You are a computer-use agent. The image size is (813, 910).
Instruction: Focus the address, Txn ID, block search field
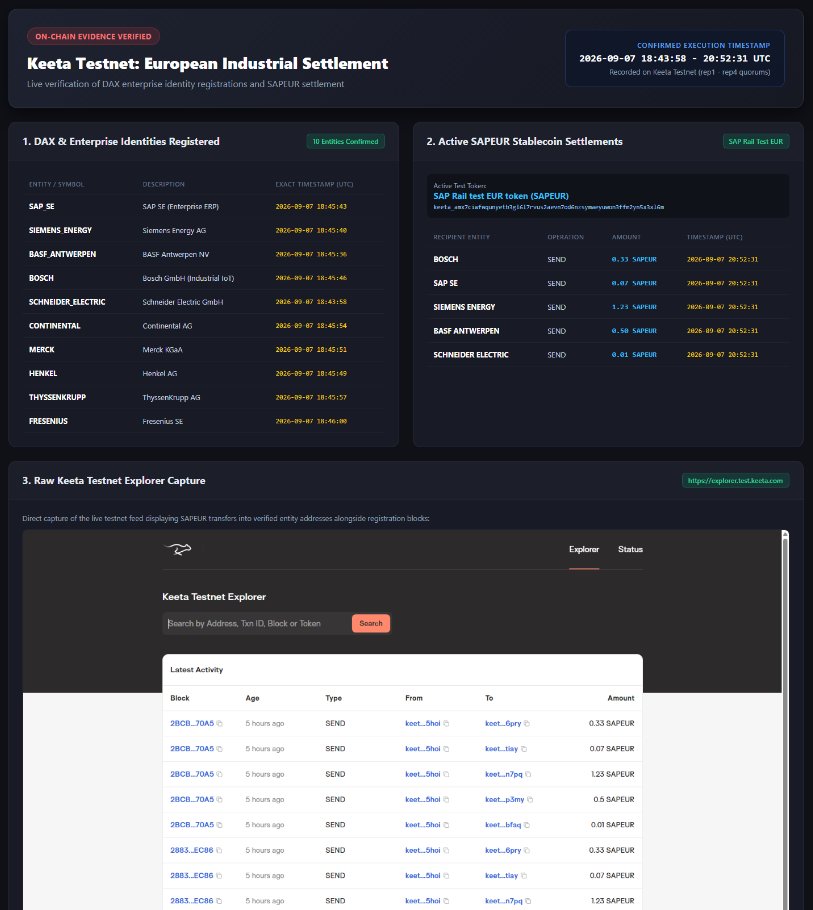click(x=257, y=623)
